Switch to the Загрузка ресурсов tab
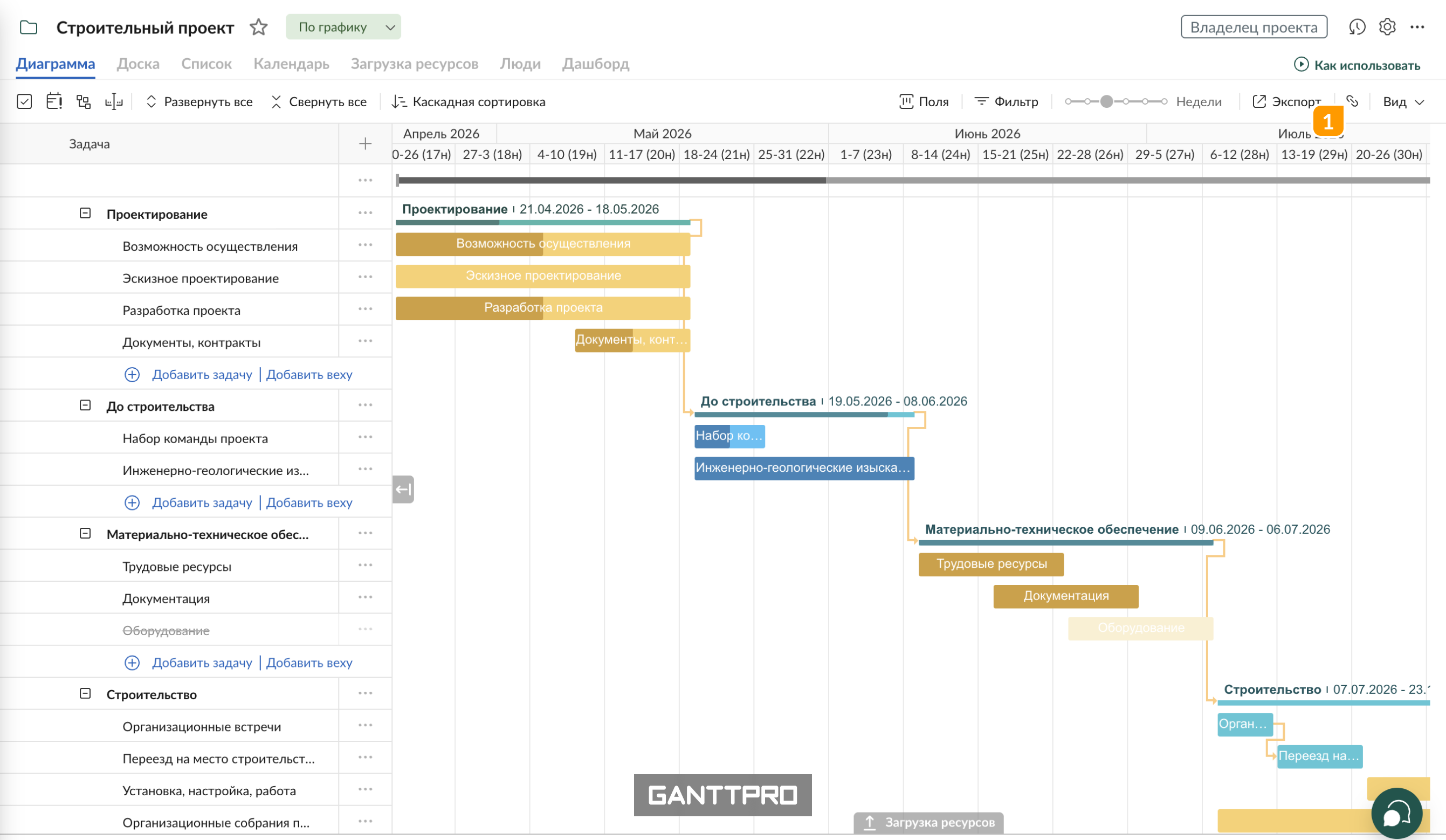 [x=414, y=64]
